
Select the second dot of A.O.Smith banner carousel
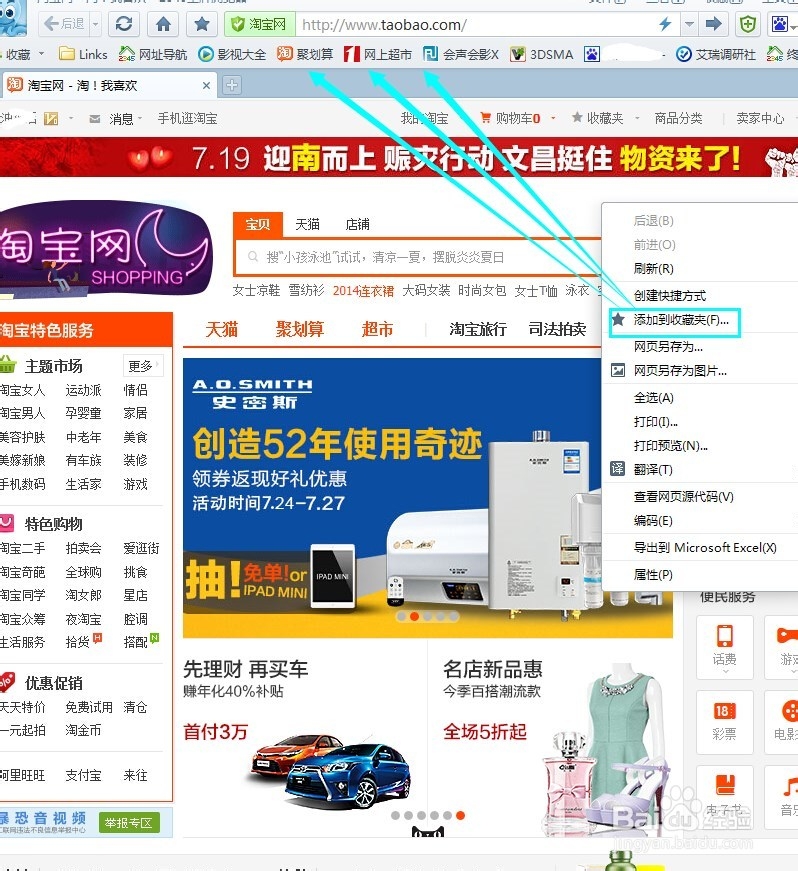coord(414,617)
